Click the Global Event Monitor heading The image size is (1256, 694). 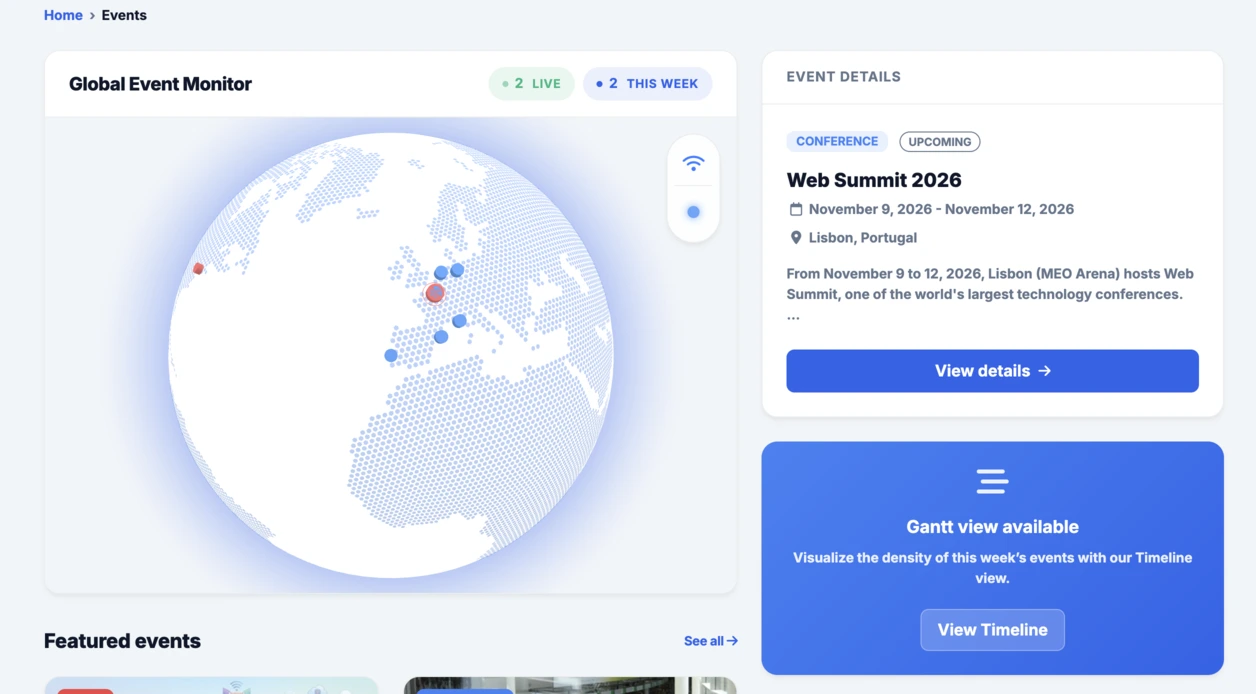(x=160, y=84)
